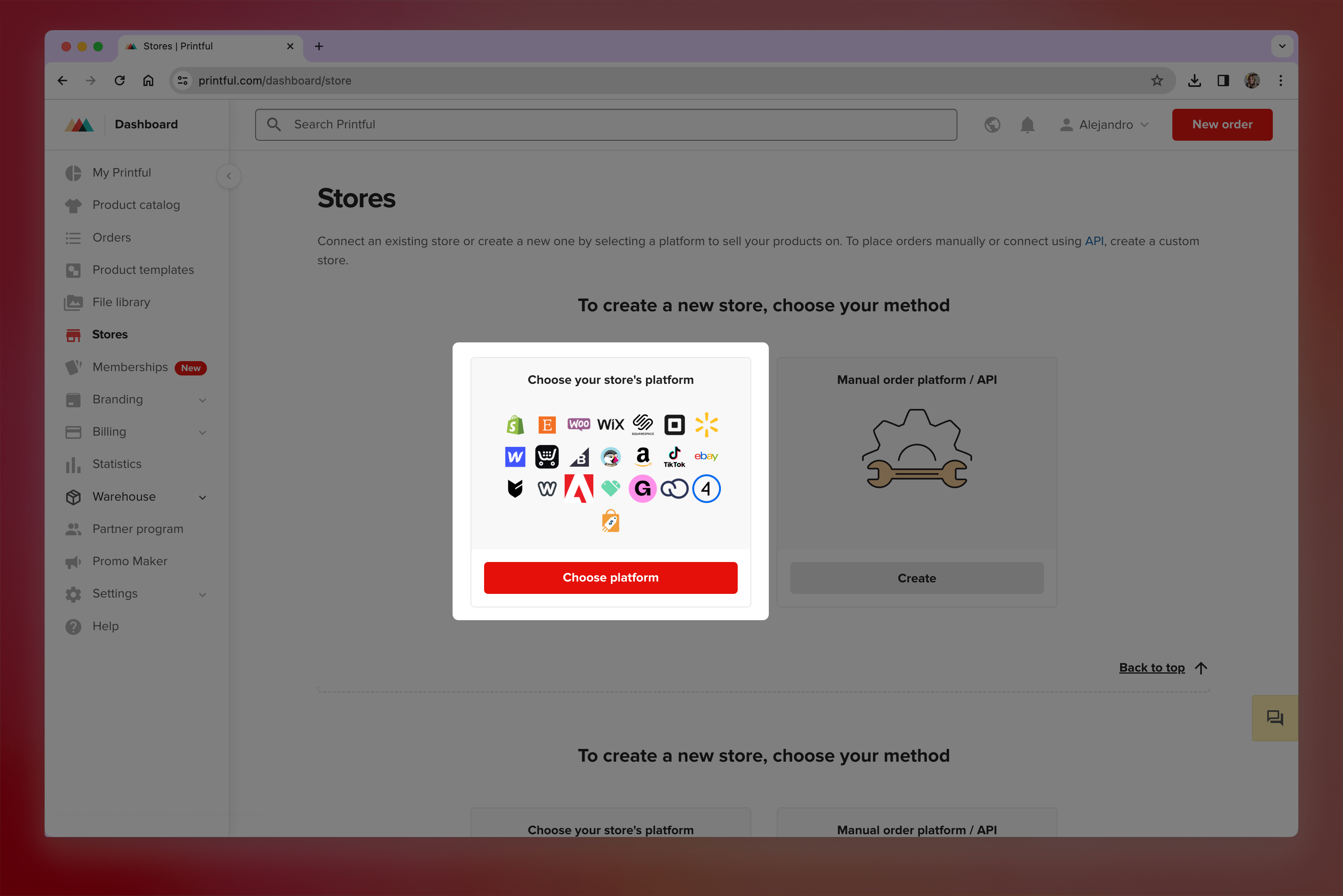Expand the Branding submenu
The image size is (1343, 896).
point(203,400)
